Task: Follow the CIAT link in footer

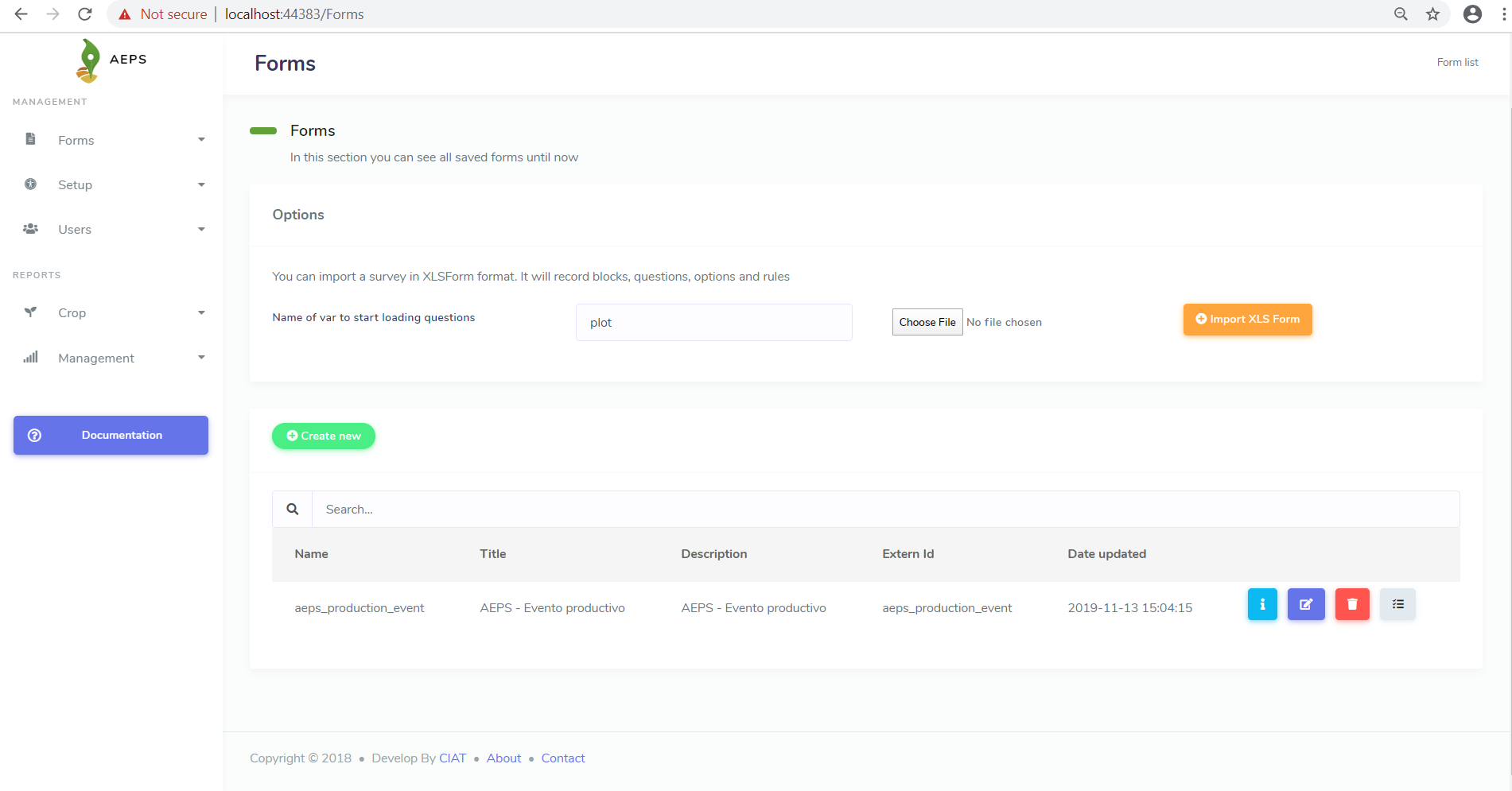Action: pos(453,758)
